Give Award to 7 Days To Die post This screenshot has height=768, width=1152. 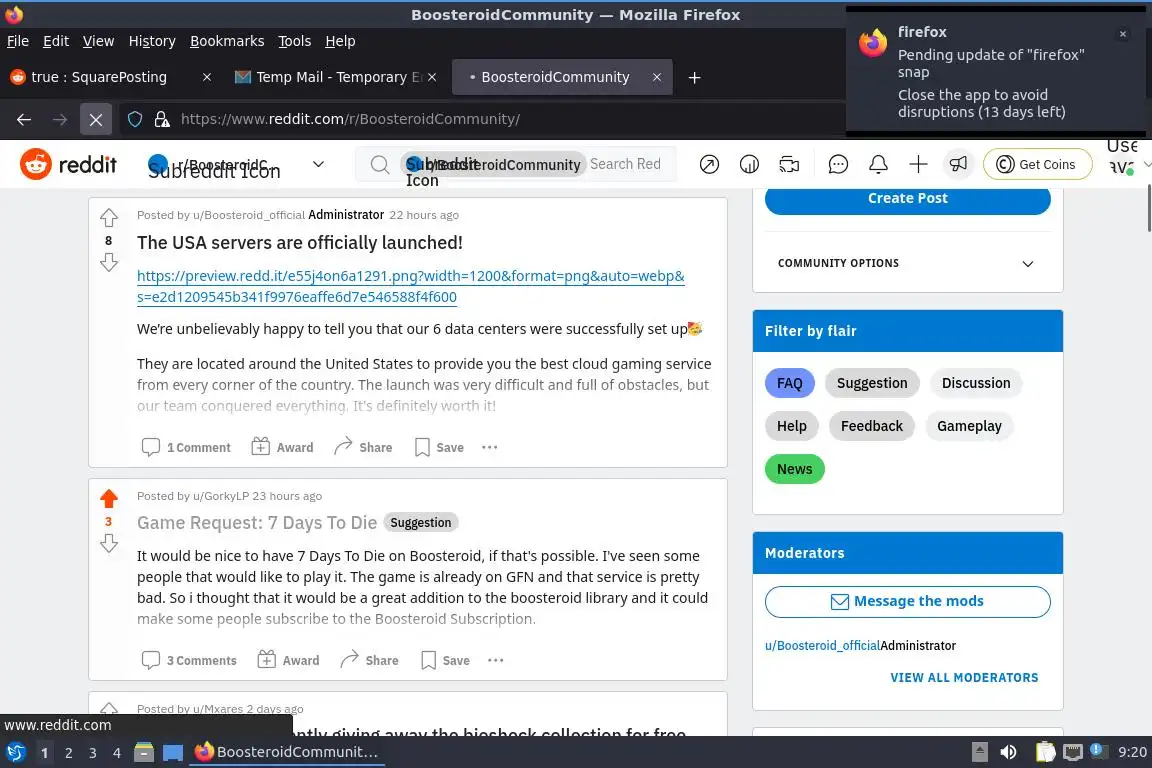point(289,660)
